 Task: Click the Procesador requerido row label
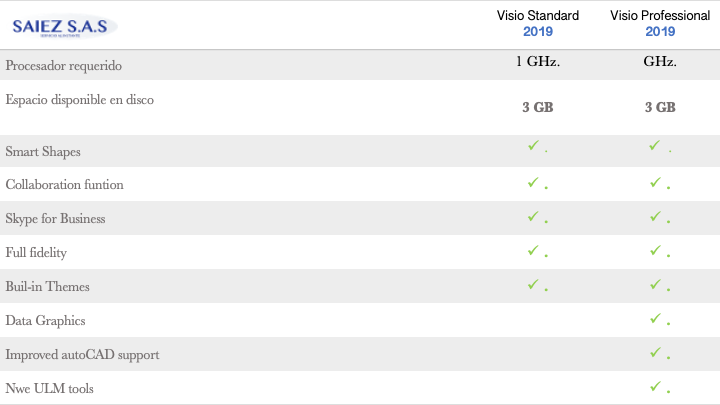[66, 66]
